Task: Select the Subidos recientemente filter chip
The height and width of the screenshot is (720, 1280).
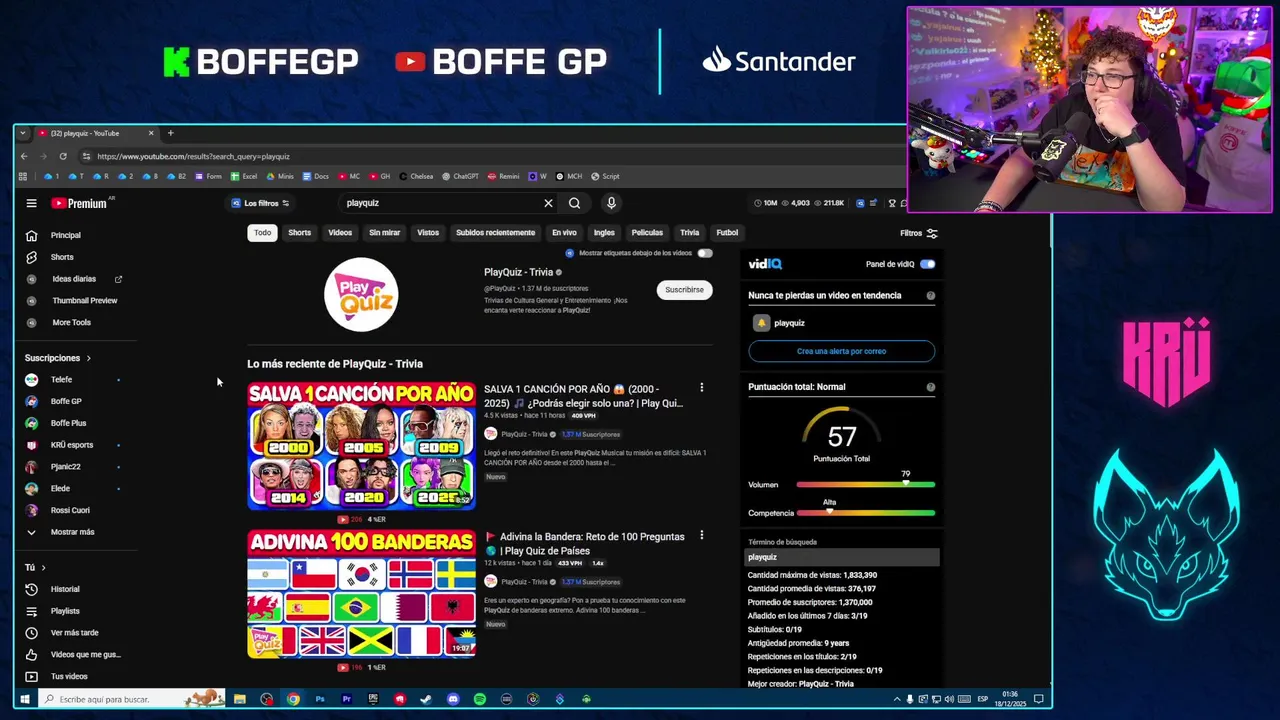Action: (x=495, y=233)
